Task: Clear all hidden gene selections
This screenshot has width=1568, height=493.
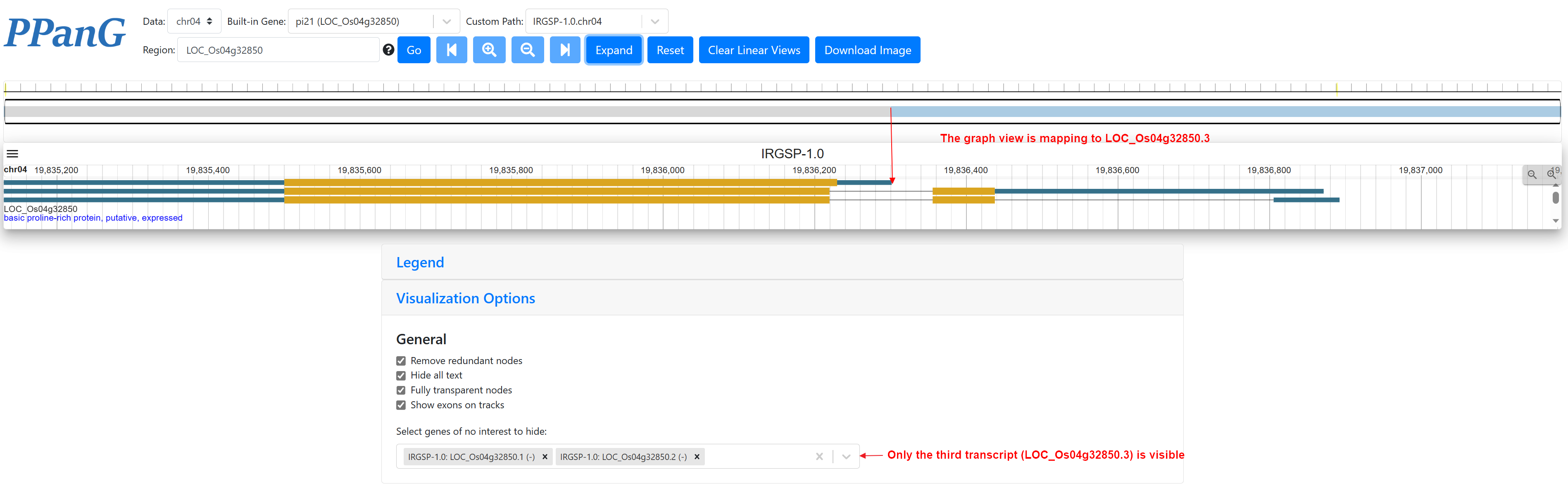Action: tap(819, 457)
